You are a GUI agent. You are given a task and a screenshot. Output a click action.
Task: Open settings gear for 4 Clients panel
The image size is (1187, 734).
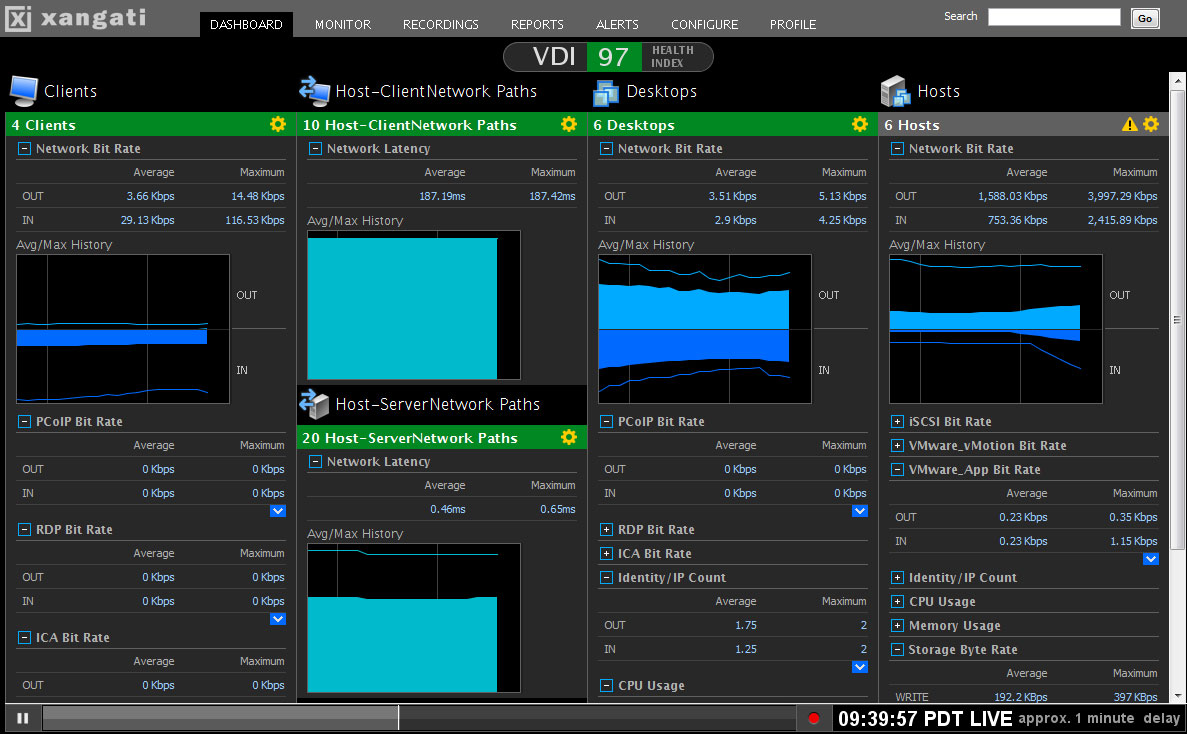tap(278, 124)
